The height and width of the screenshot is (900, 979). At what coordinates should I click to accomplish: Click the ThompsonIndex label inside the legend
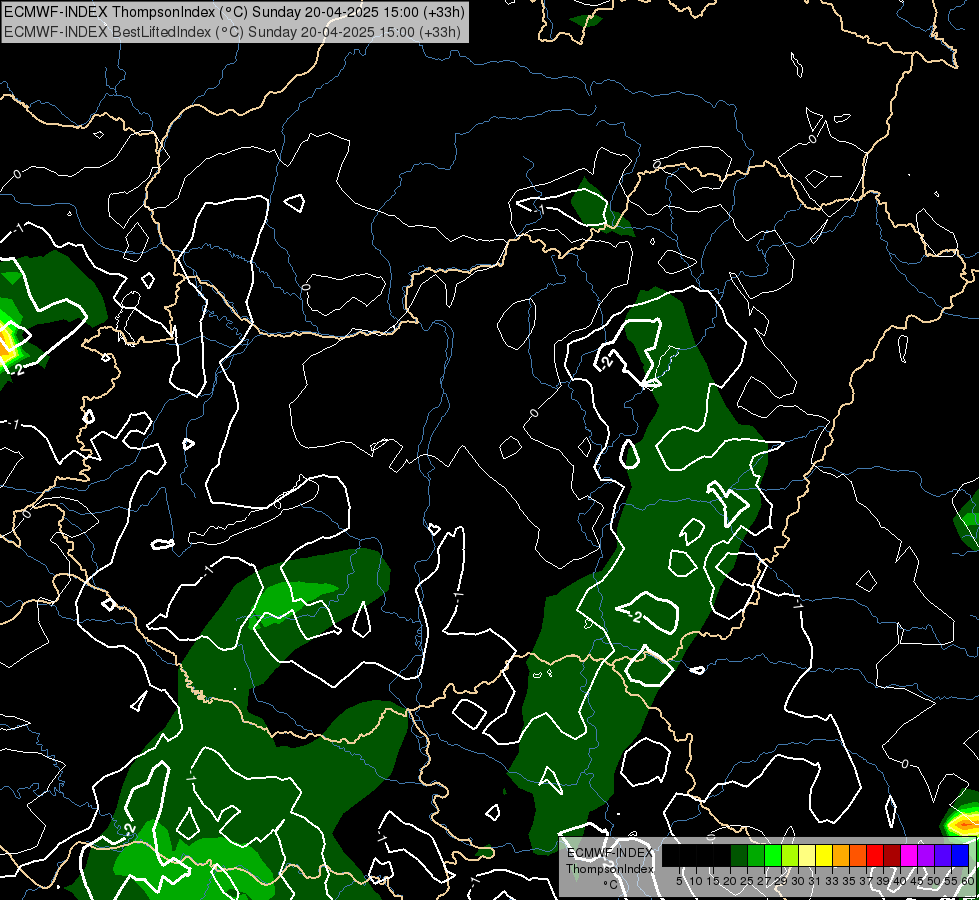[610, 869]
